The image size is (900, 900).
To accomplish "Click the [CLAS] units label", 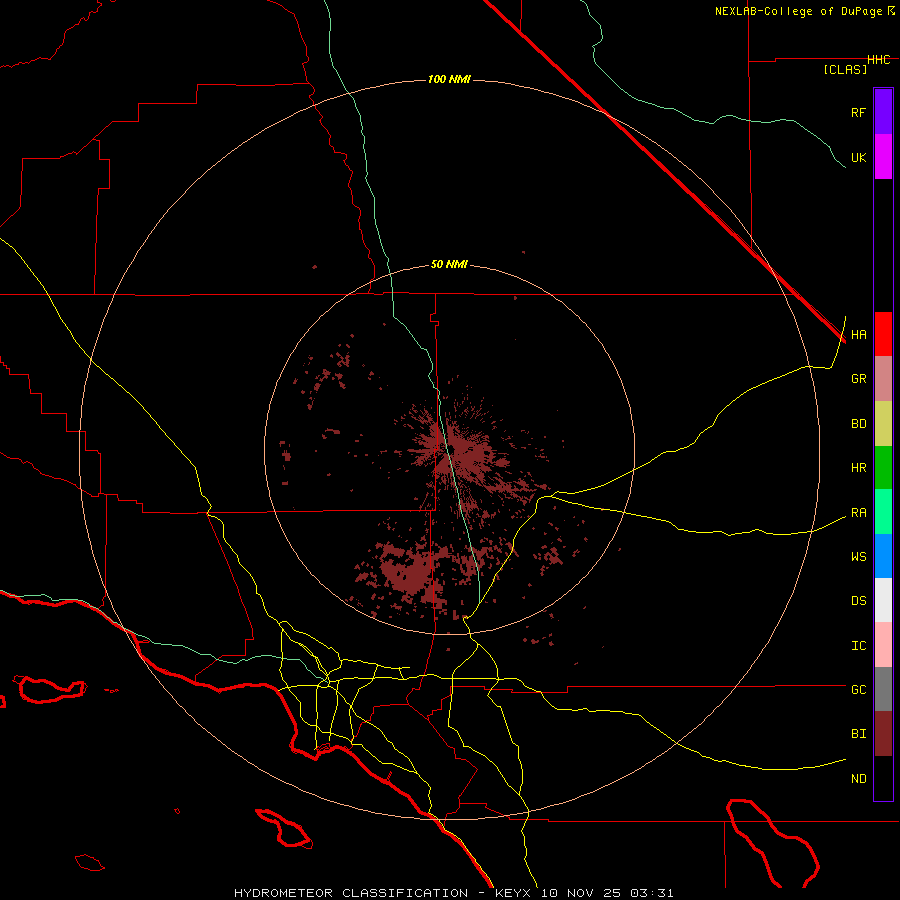I will 845,69.
